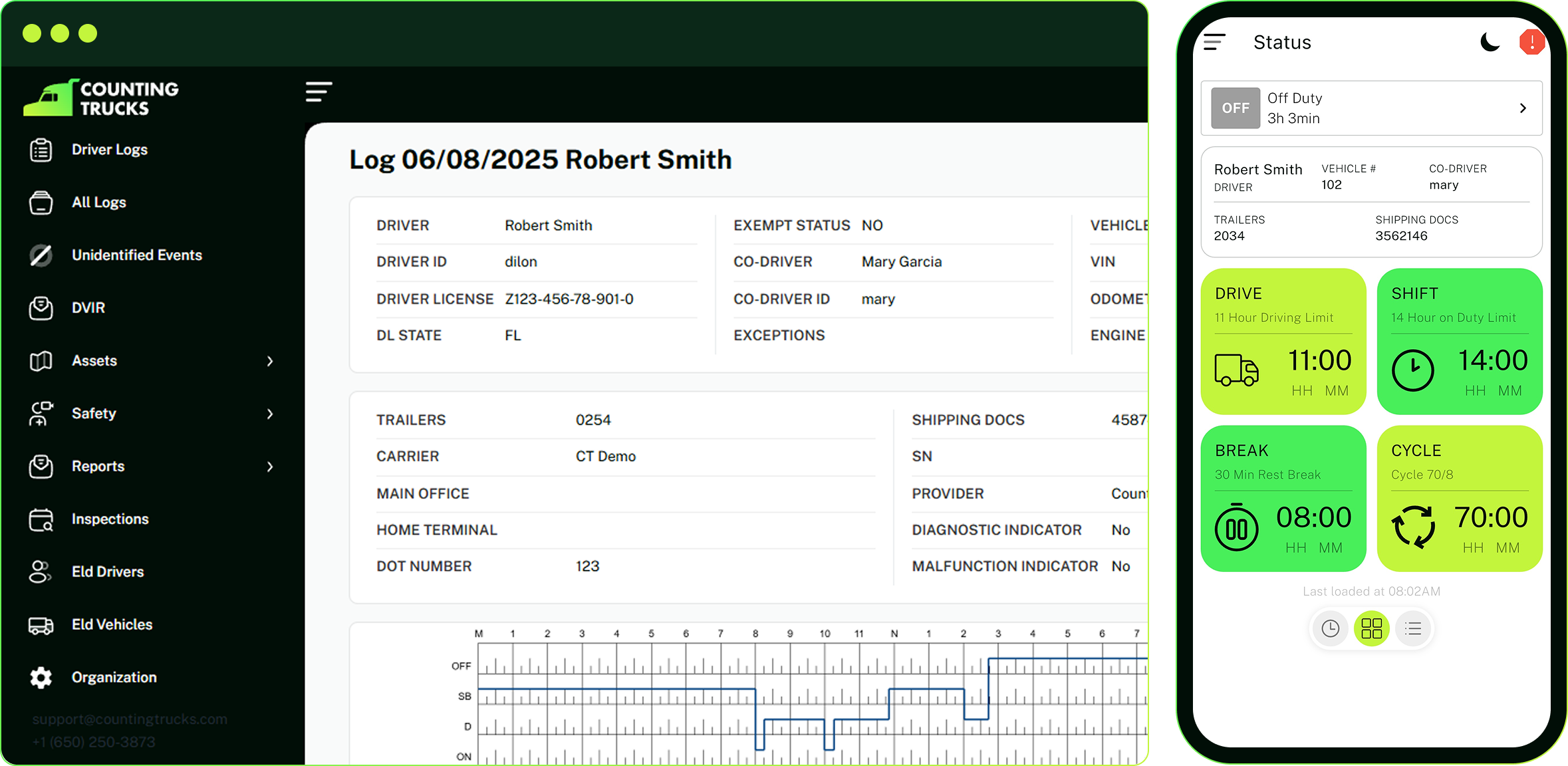
Task: Toggle dark mode with the moon icon
Action: click(x=1490, y=43)
